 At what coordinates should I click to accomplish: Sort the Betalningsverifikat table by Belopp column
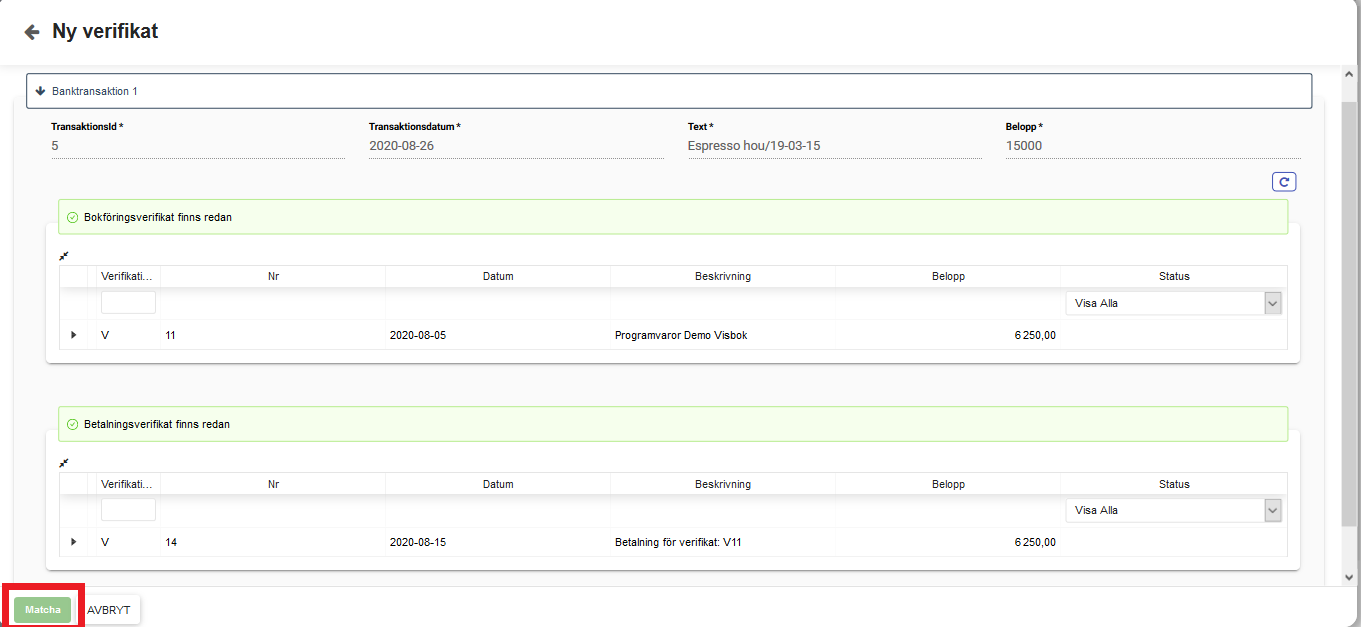coord(947,484)
